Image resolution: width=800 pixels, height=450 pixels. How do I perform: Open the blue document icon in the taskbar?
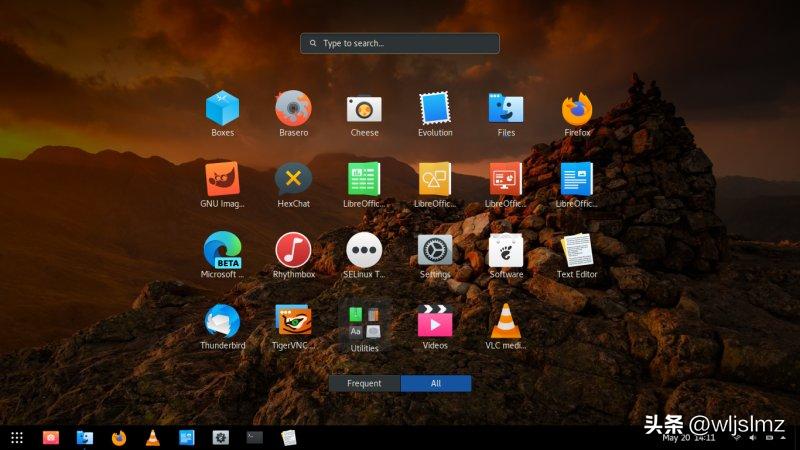point(187,438)
